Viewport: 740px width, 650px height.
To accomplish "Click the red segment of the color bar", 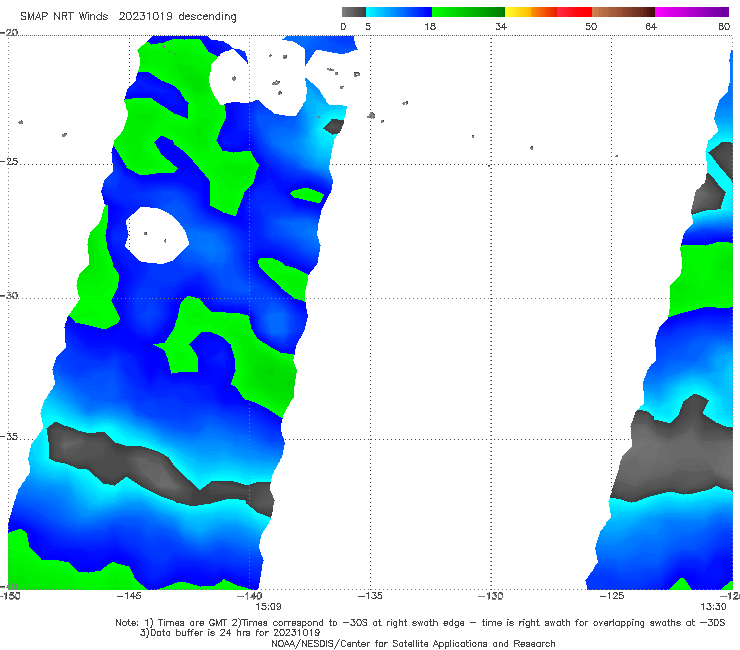I will [574, 12].
